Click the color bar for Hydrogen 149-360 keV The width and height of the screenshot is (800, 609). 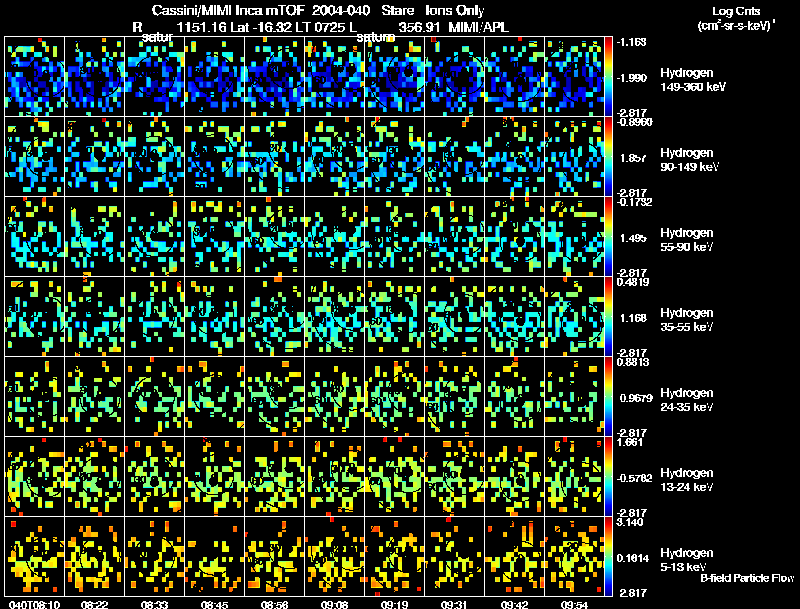(x=608, y=77)
